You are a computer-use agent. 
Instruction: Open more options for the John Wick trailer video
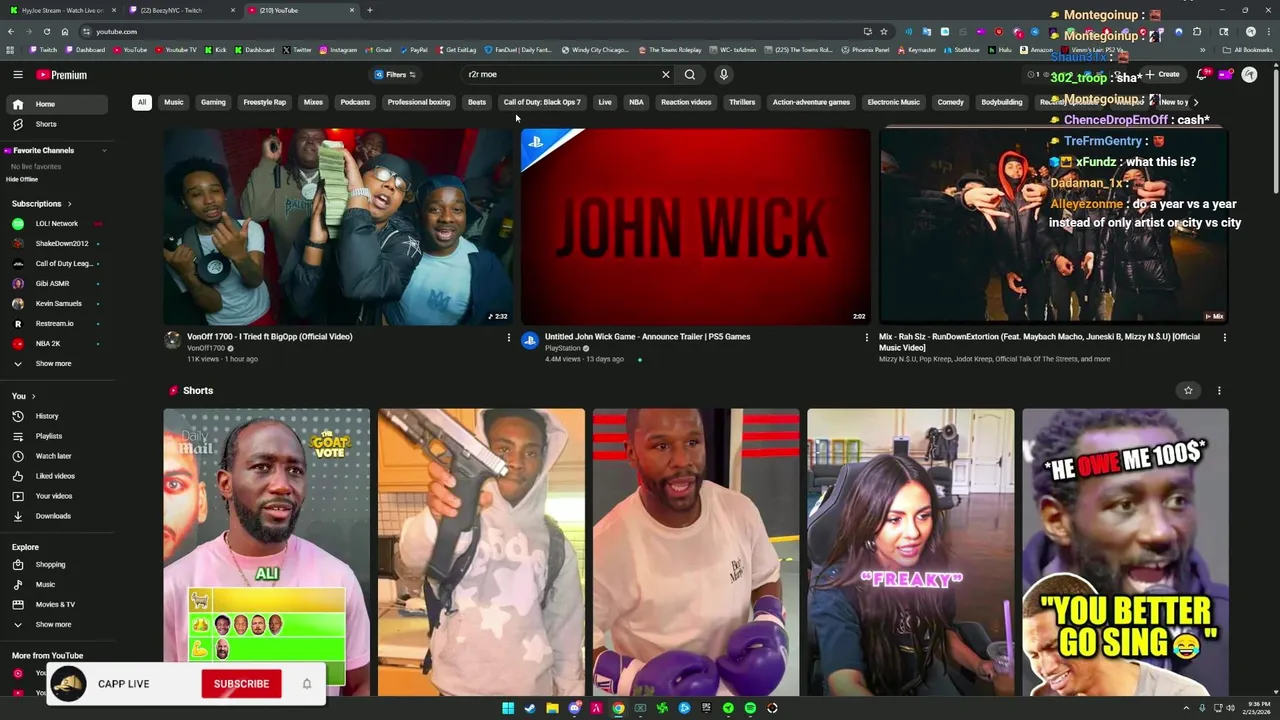pyautogui.click(x=866, y=337)
